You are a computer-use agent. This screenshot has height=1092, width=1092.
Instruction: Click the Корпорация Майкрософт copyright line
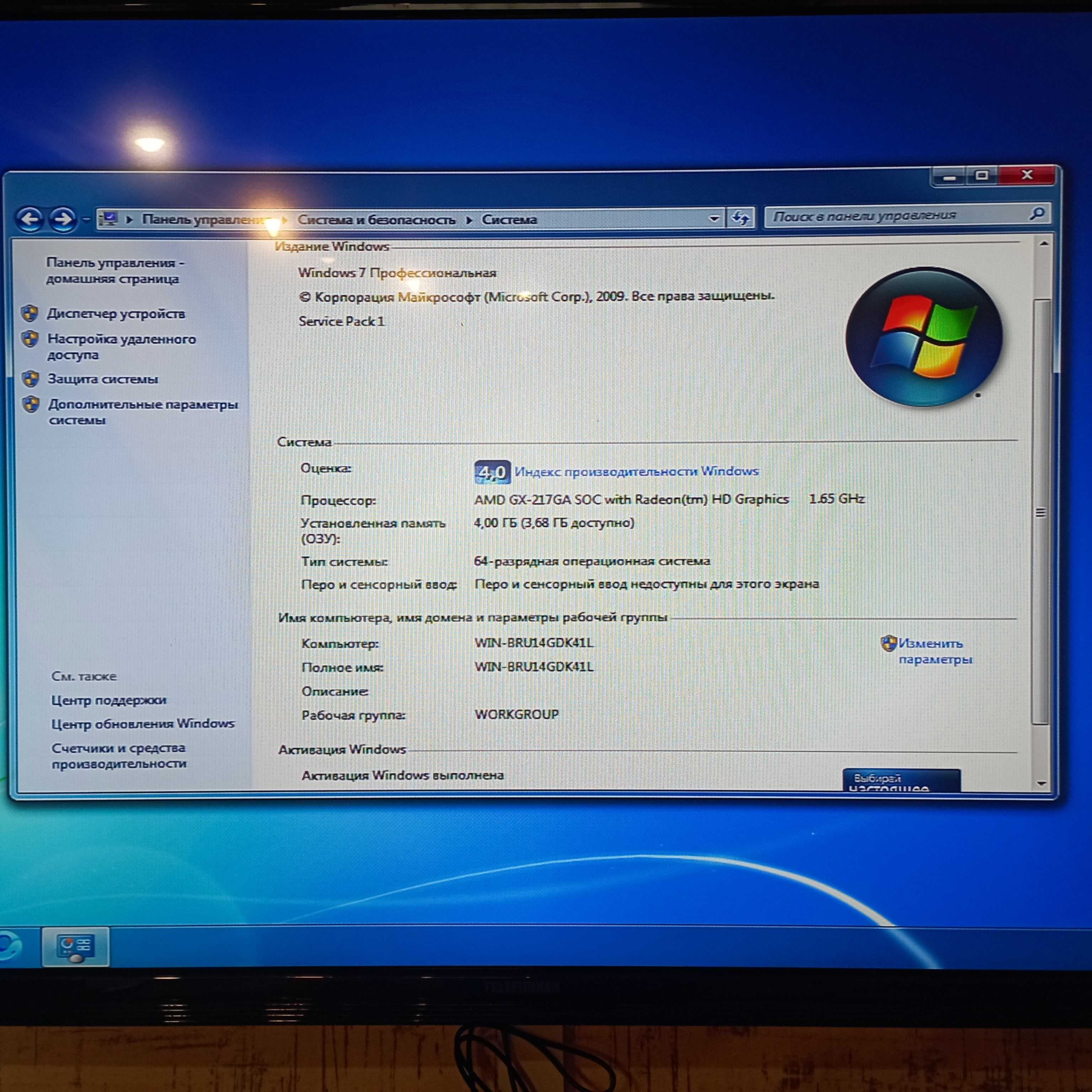536,297
